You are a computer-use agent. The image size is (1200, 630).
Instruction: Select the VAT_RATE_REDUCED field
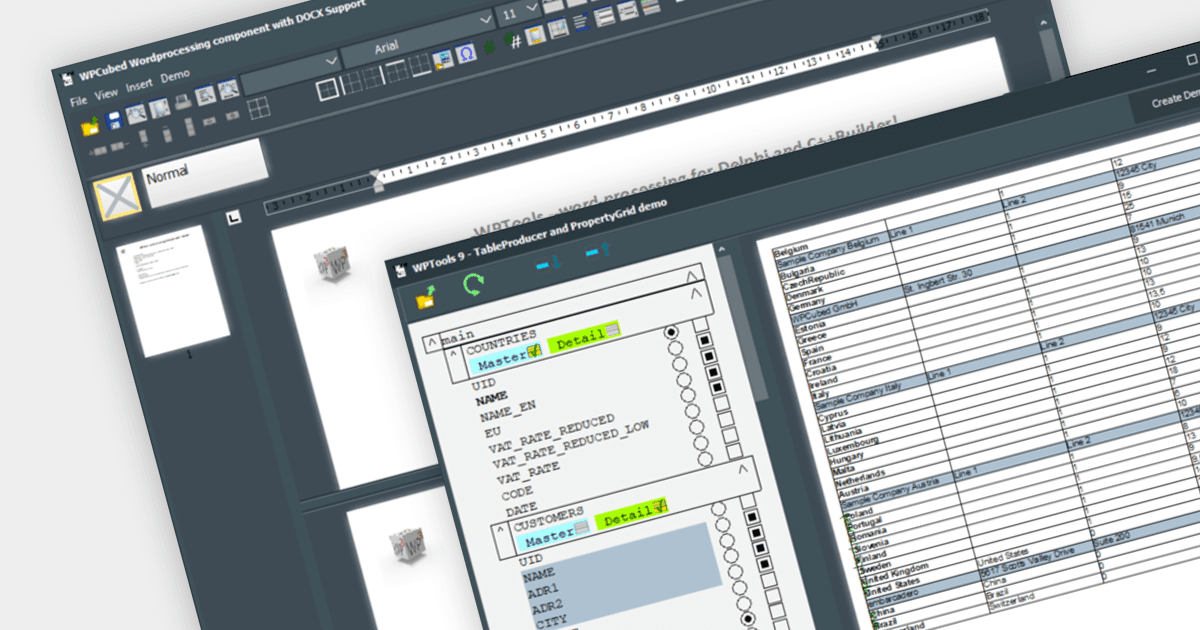click(552, 434)
